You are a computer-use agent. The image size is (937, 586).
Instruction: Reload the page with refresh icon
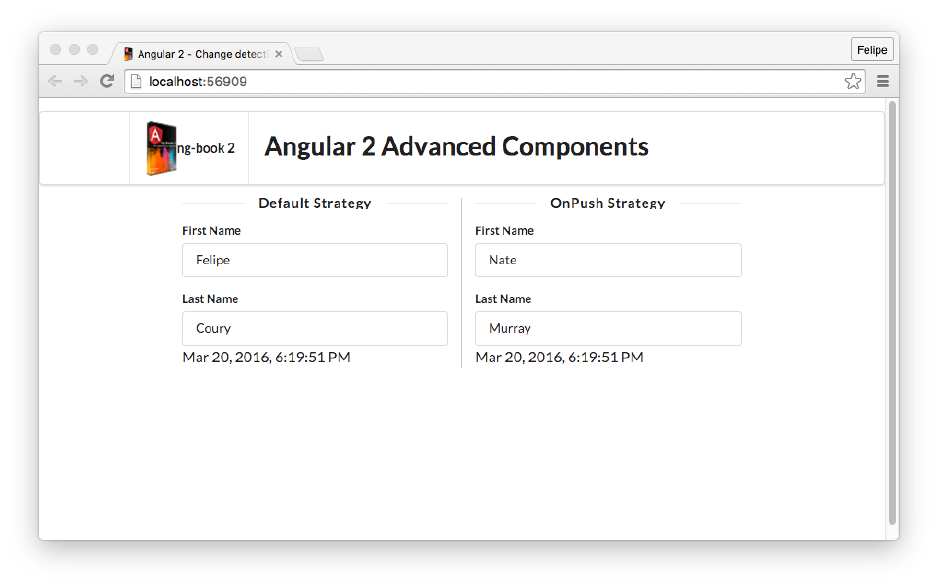tap(107, 81)
